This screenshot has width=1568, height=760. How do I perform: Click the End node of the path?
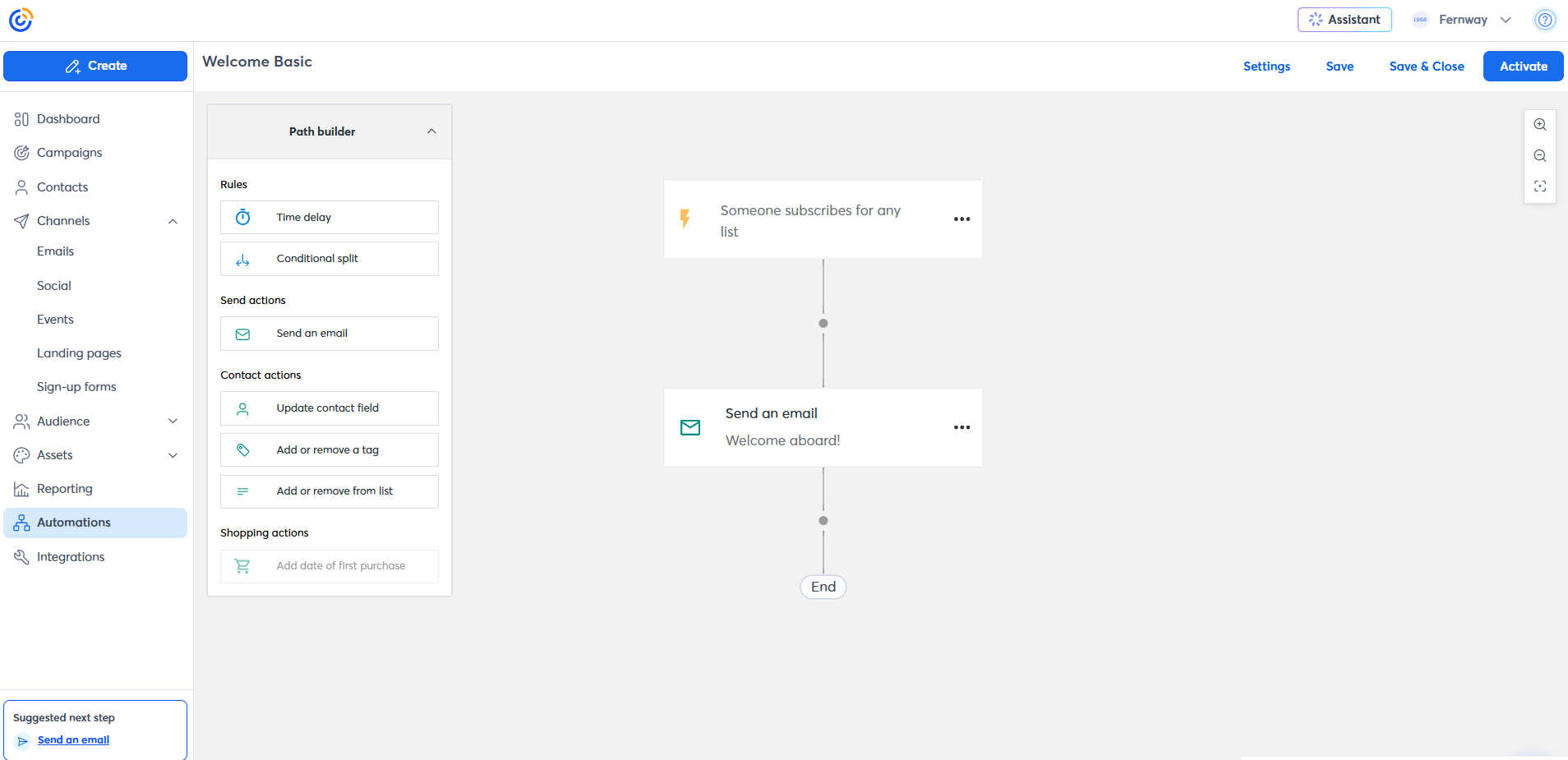pos(823,587)
